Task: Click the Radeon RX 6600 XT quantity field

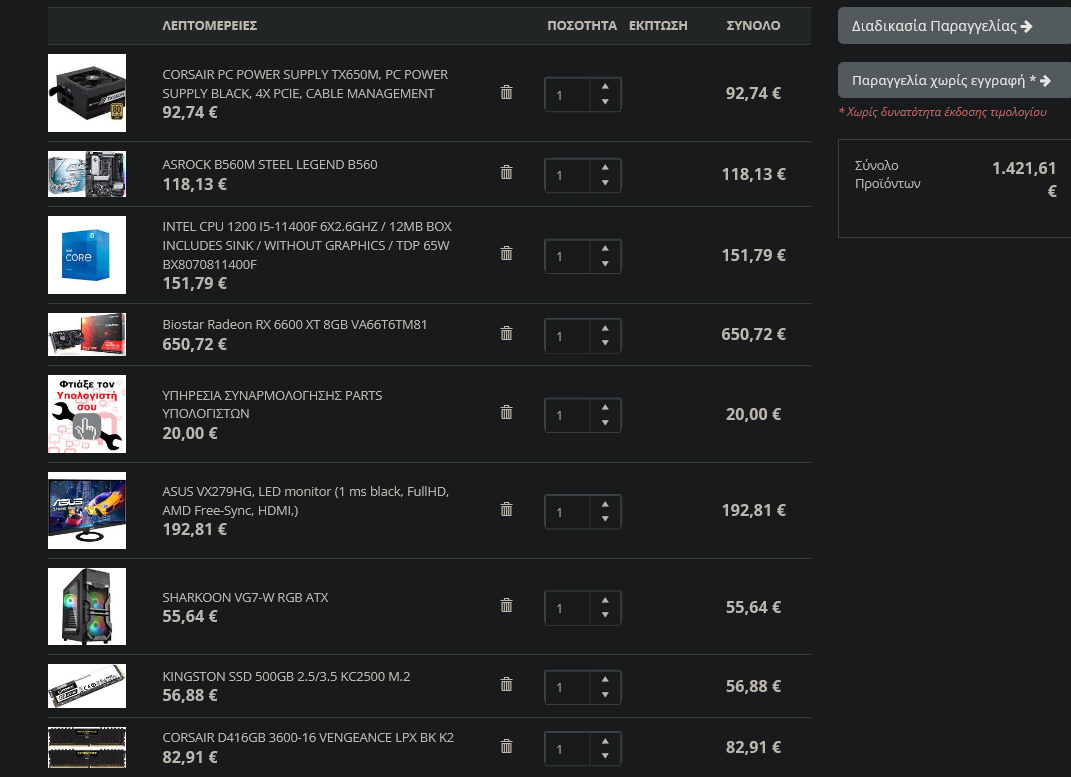Action: click(x=568, y=336)
